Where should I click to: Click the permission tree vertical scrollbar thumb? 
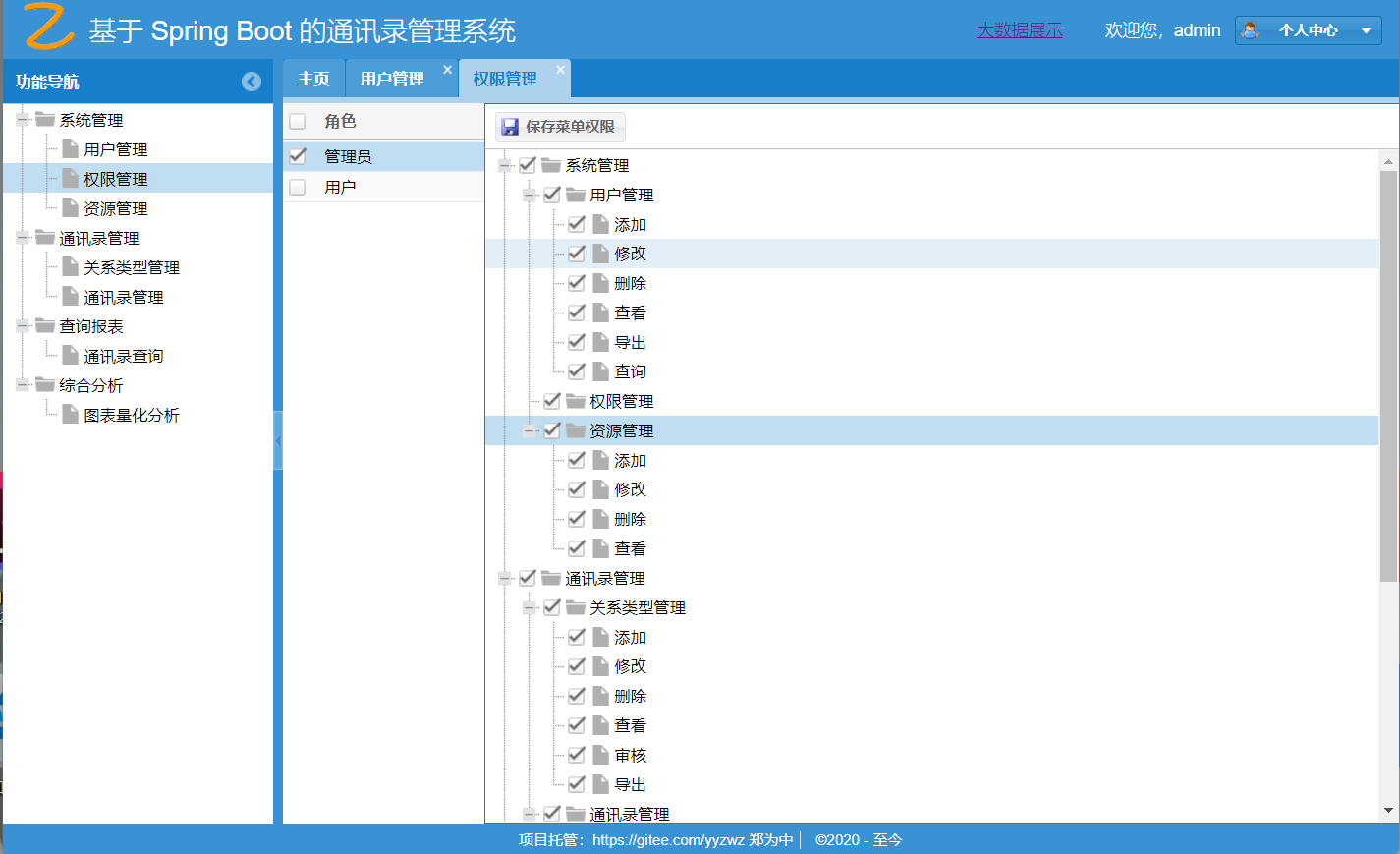1388,376
